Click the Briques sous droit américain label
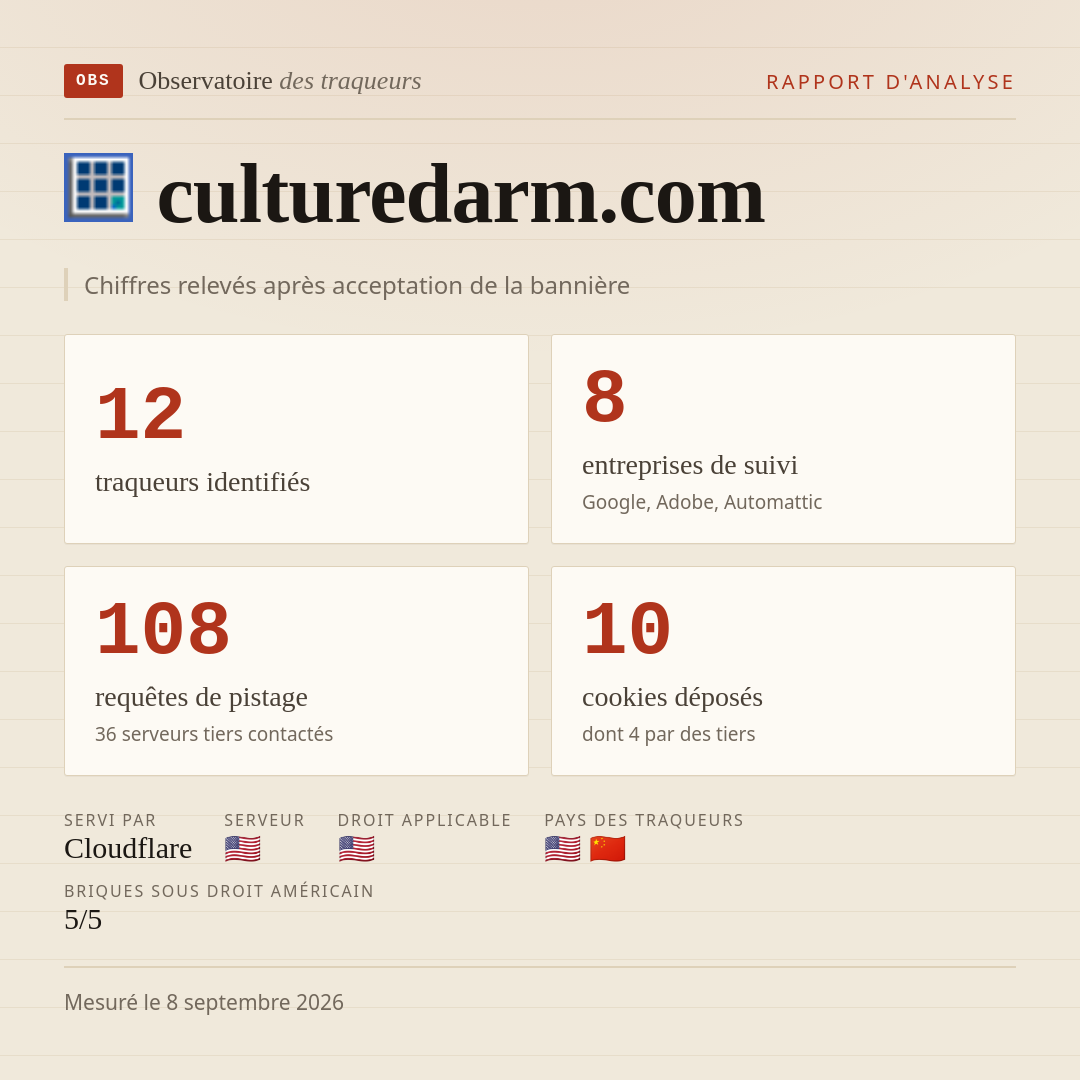Screen dimensions: 1080x1080 pyautogui.click(x=219, y=891)
